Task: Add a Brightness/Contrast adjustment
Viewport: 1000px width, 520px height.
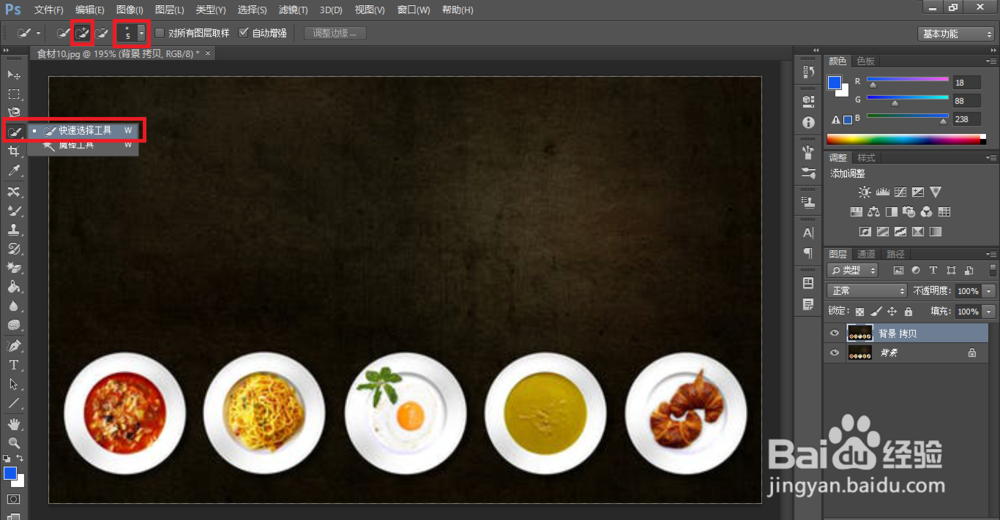Action: point(864,192)
